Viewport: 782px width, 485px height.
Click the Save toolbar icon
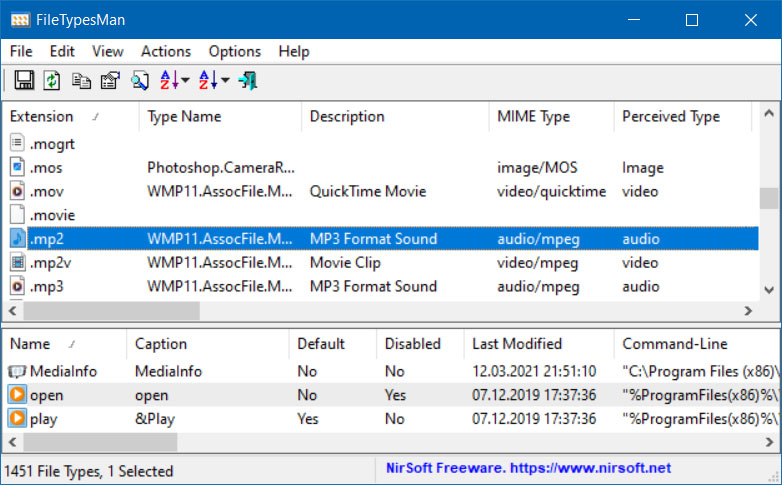24,80
